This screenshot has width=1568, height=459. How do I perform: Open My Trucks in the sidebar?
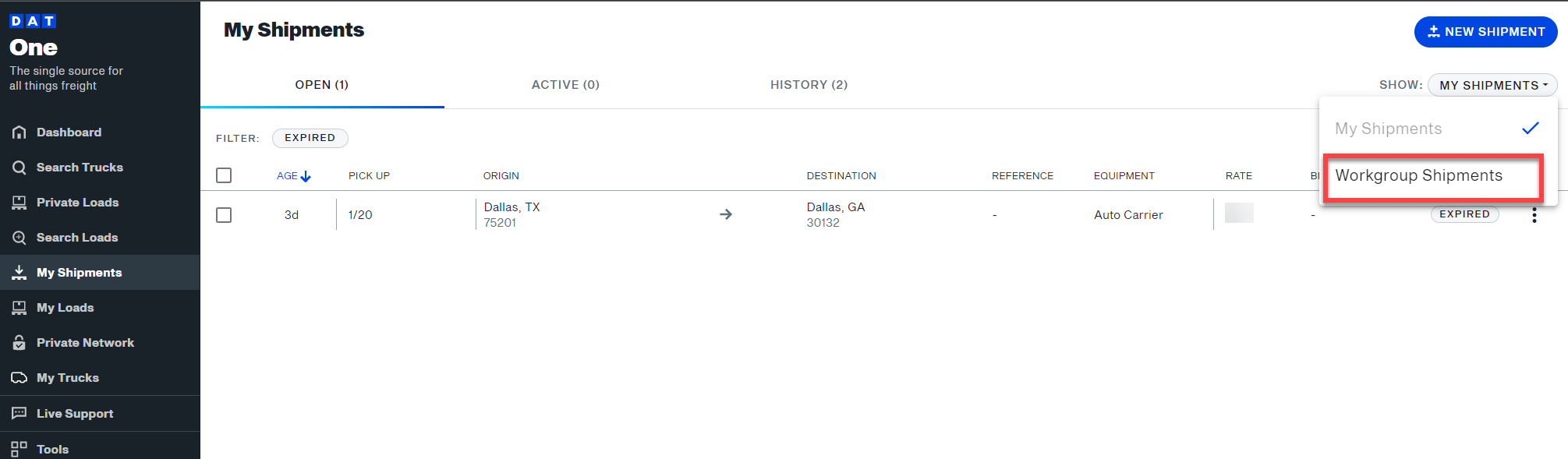[x=68, y=377]
